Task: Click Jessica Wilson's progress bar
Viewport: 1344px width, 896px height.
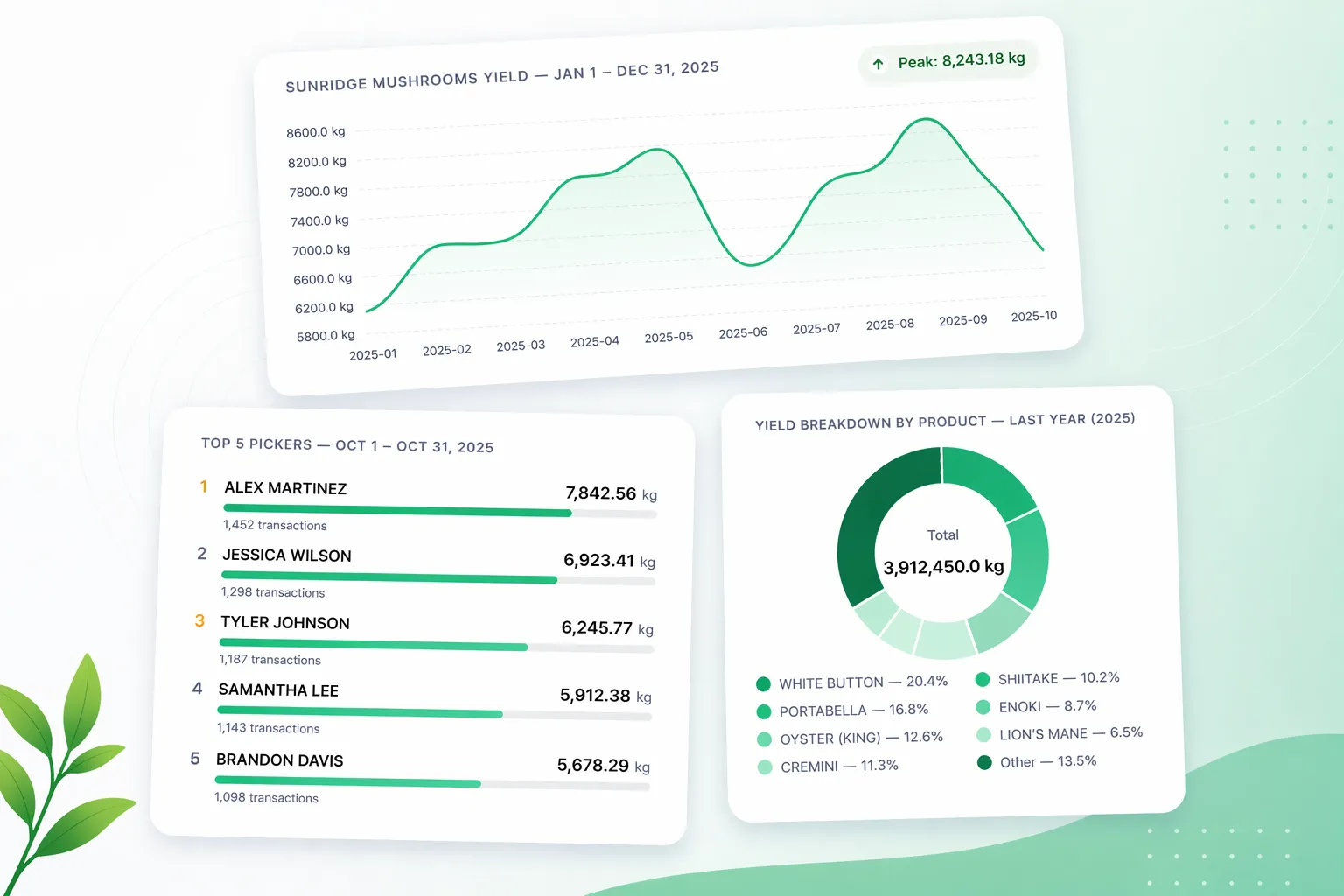Action: [x=438, y=577]
